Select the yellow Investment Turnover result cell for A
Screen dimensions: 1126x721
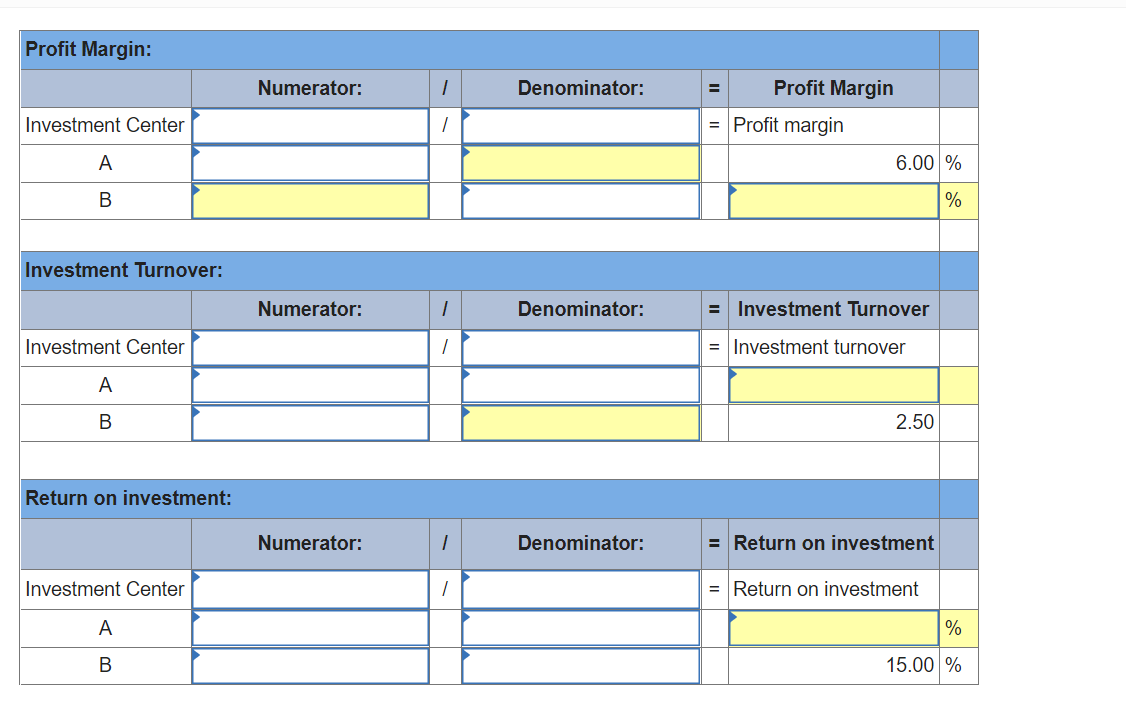tap(834, 384)
